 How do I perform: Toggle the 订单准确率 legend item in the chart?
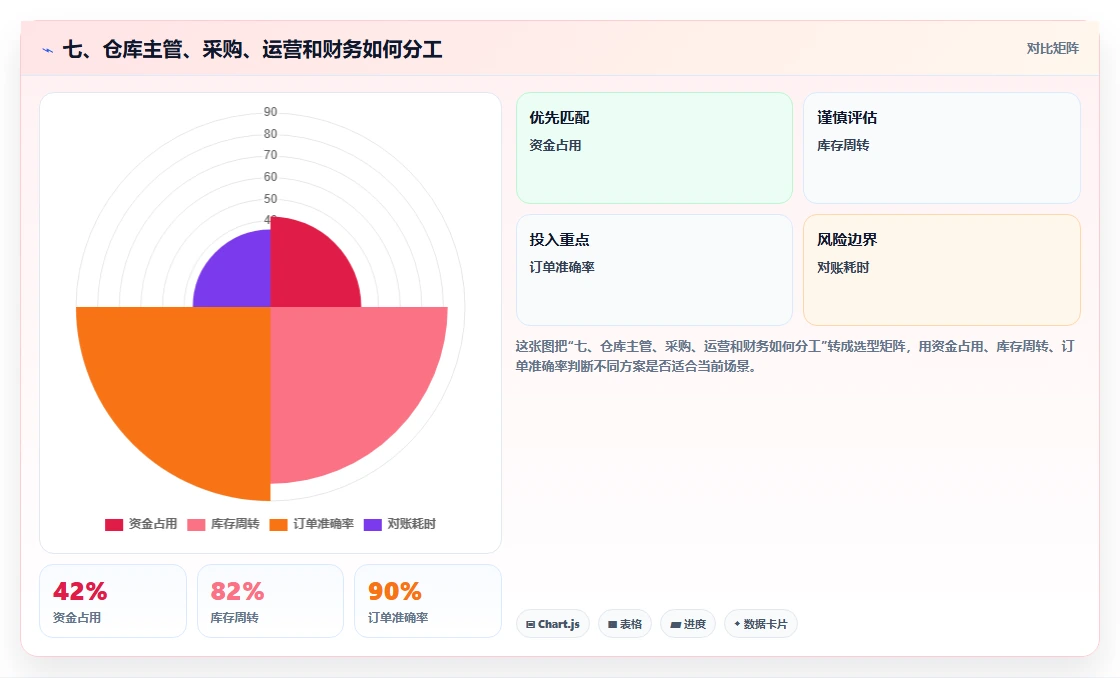311,524
